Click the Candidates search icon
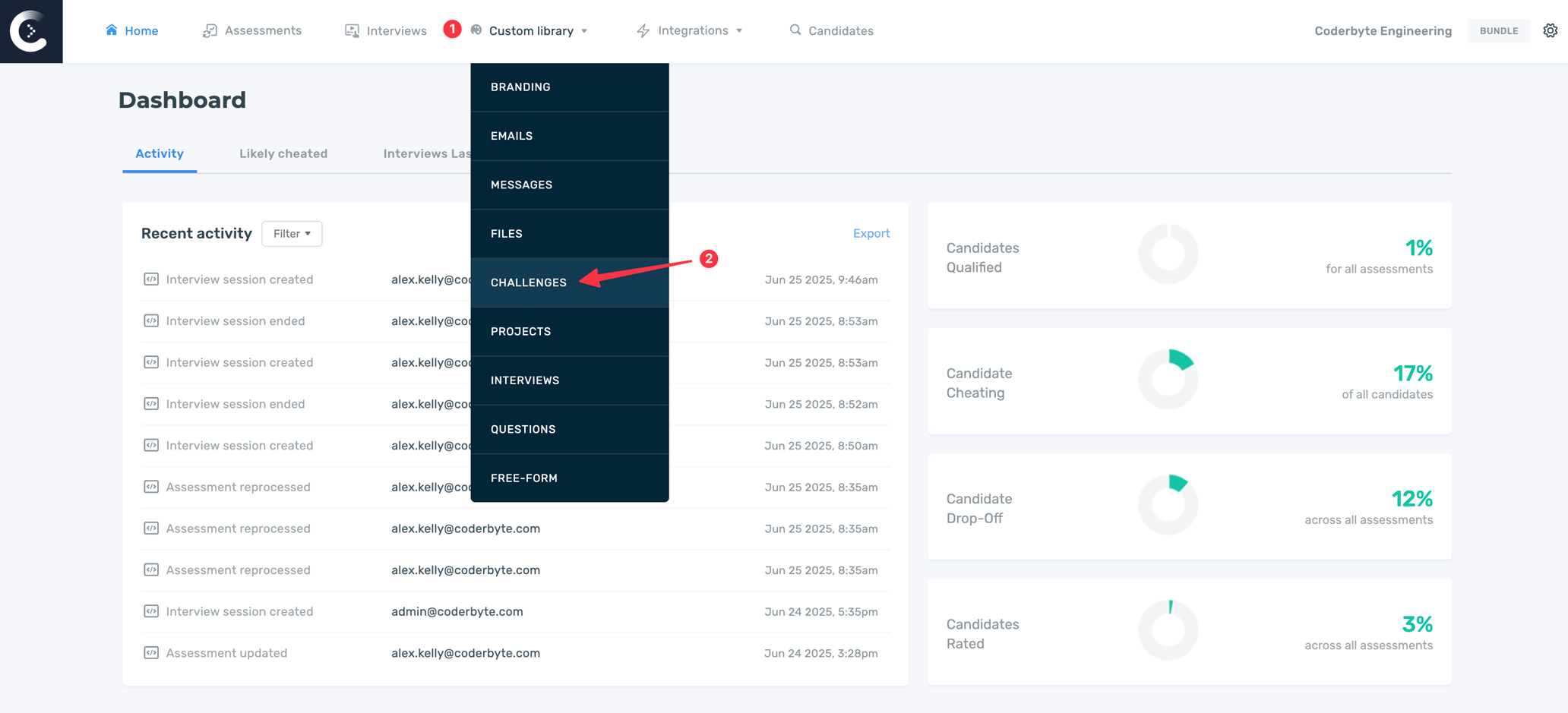The width and height of the screenshot is (1568, 713). pos(795,30)
